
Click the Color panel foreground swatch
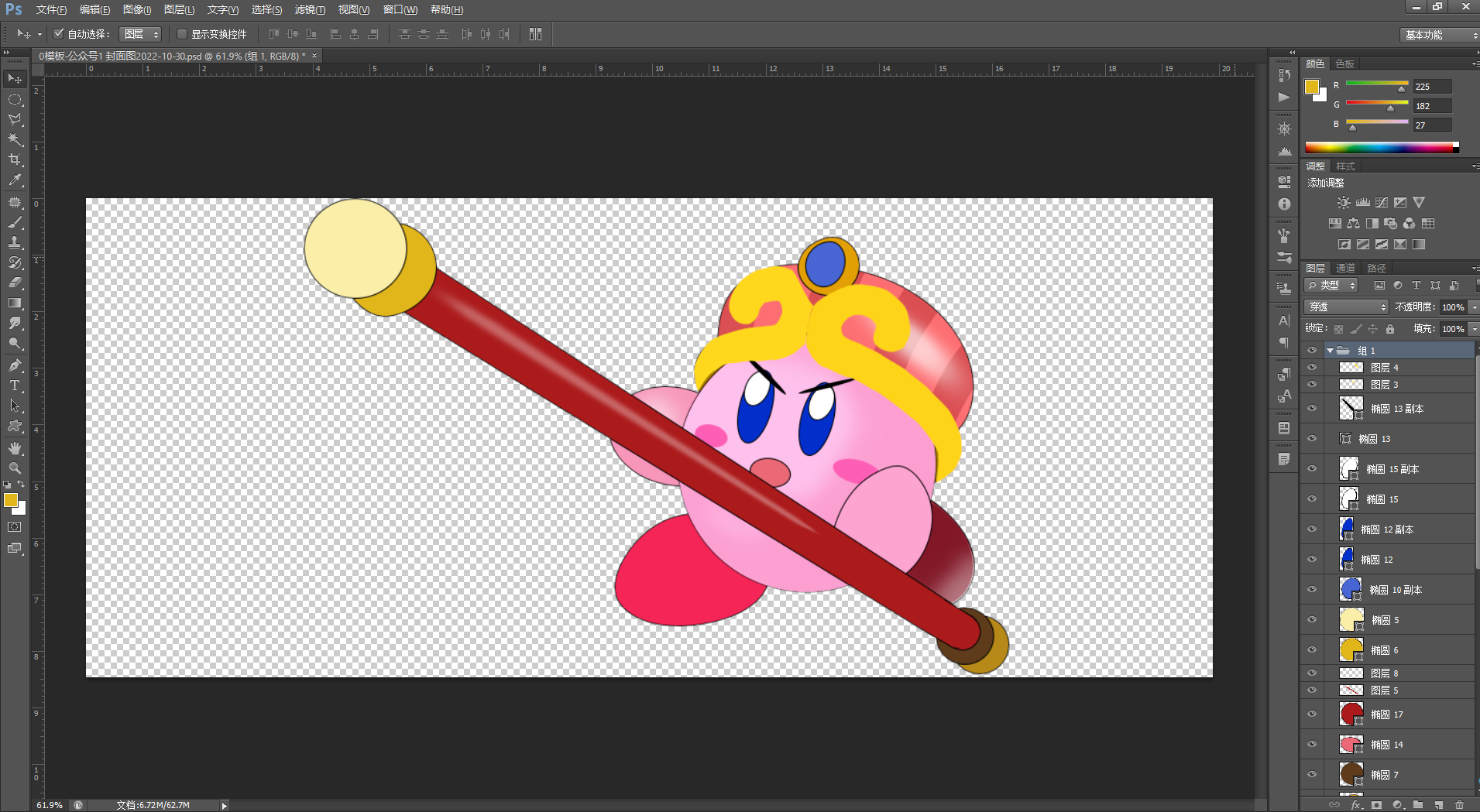pos(1311,87)
